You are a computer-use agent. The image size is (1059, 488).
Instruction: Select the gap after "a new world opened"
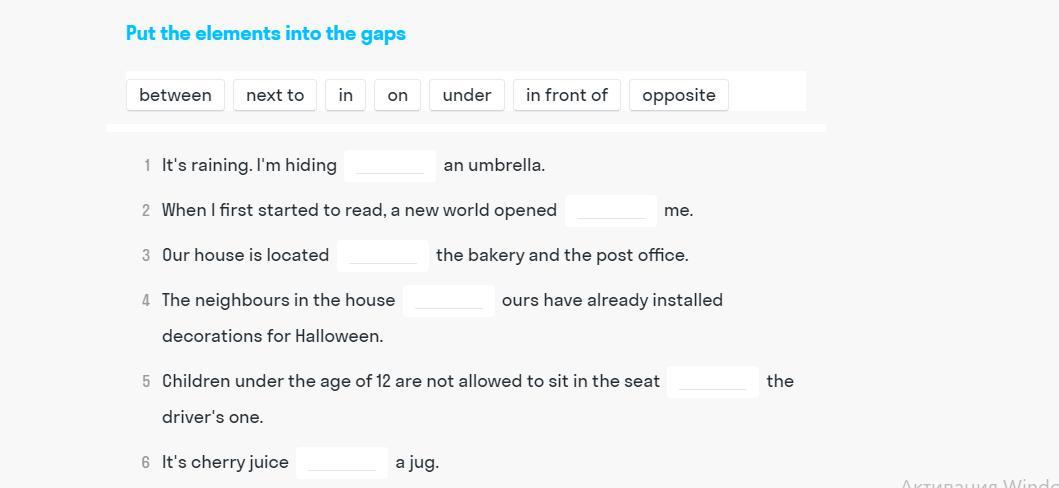tap(611, 210)
